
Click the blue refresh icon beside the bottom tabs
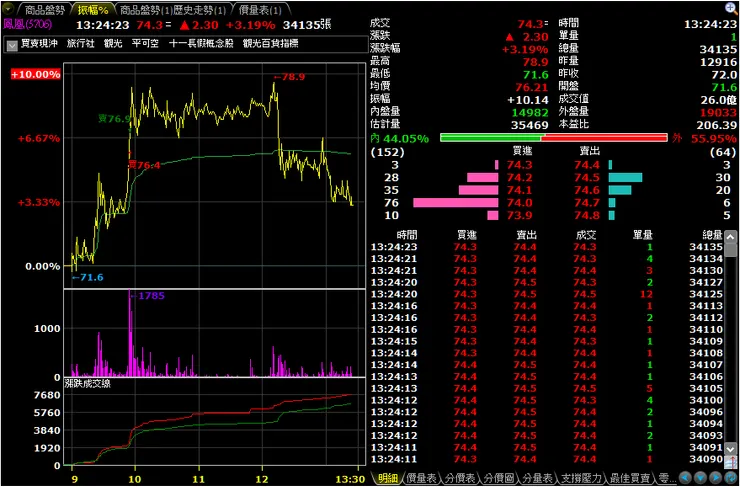[731, 477]
